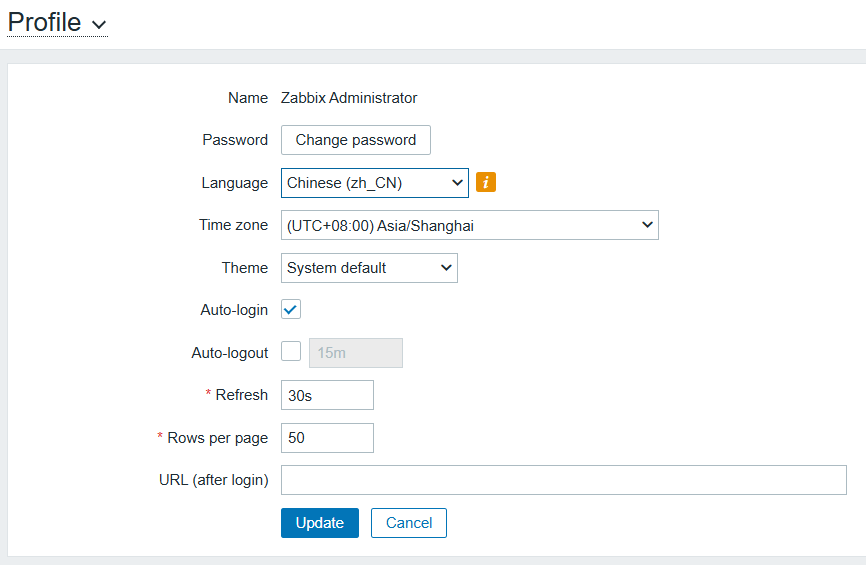Image resolution: width=866 pixels, height=565 pixels.
Task: Focus the Rows per page field
Action: (x=328, y=438)
